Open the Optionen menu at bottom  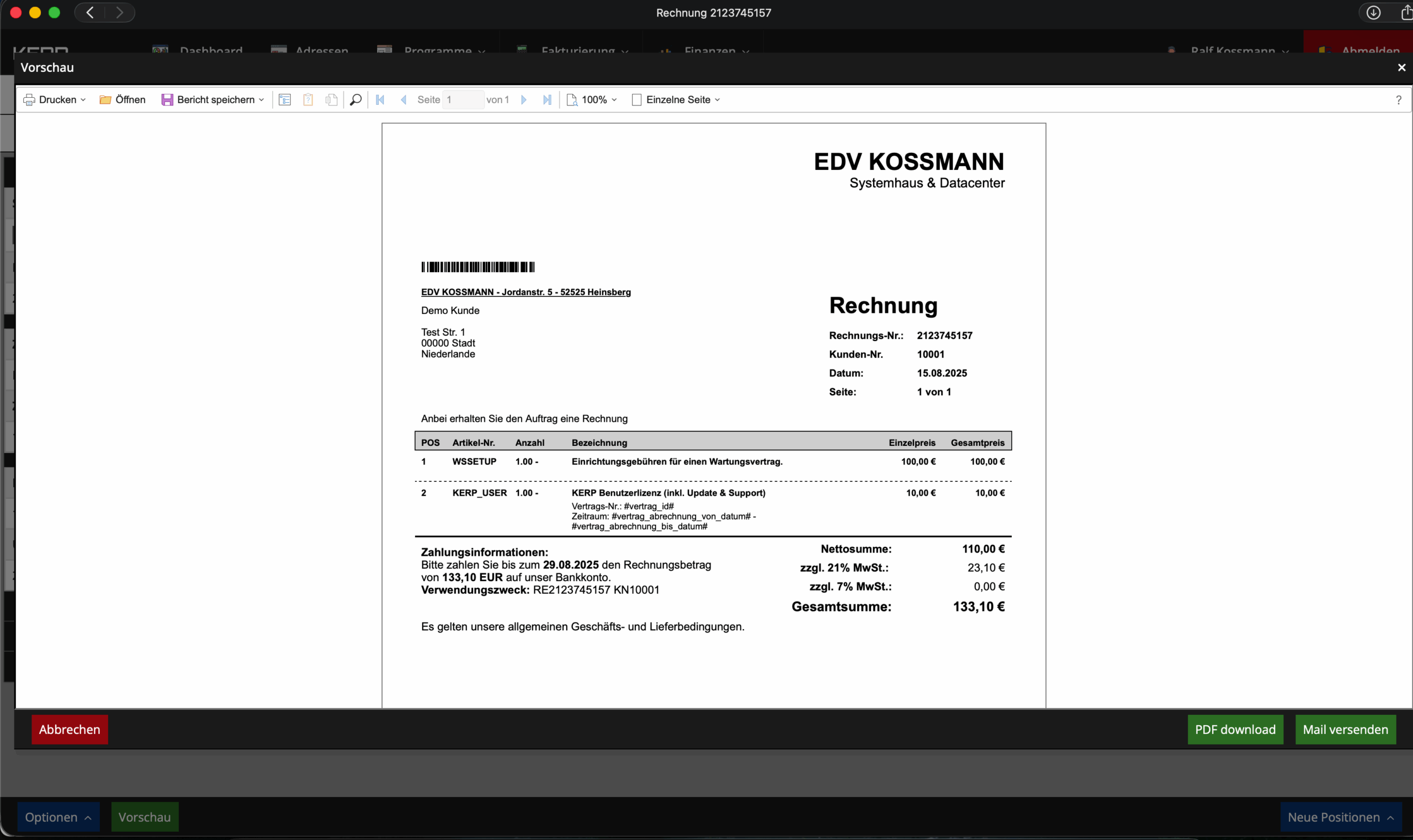click(x=59, y=817)
